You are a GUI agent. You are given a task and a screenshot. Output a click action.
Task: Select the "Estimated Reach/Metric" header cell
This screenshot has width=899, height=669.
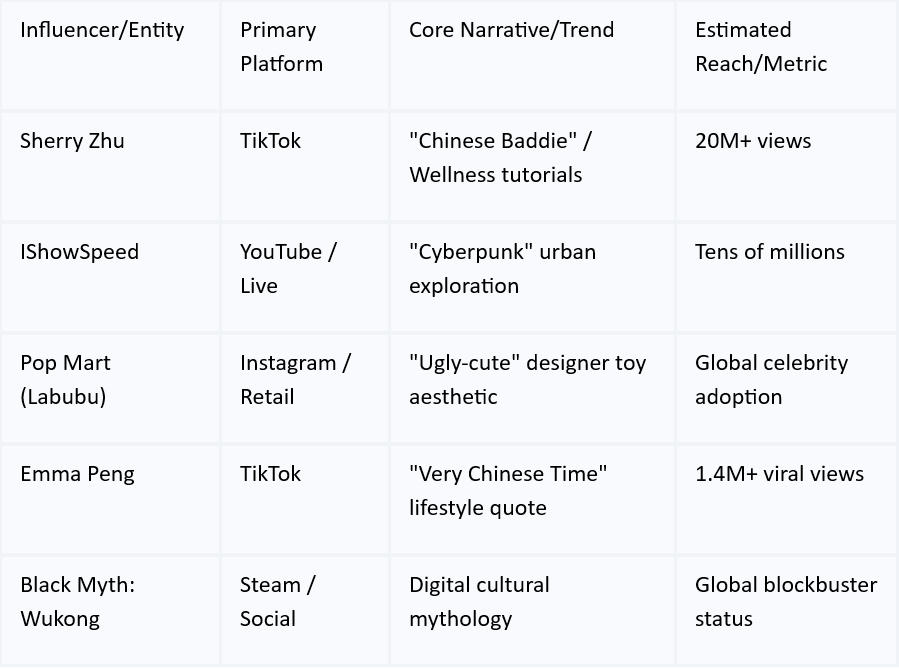(x=761, y=47)
